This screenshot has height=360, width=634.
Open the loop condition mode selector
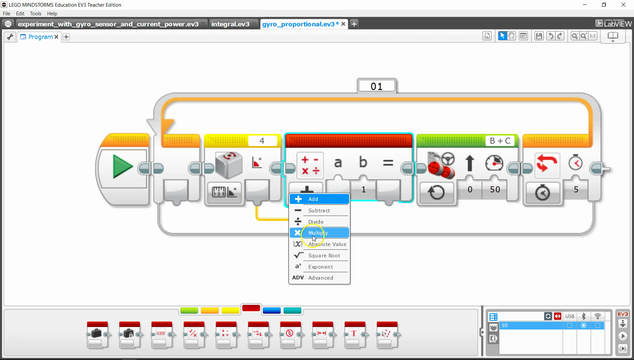pyautogui.click(x=542, y=193)
